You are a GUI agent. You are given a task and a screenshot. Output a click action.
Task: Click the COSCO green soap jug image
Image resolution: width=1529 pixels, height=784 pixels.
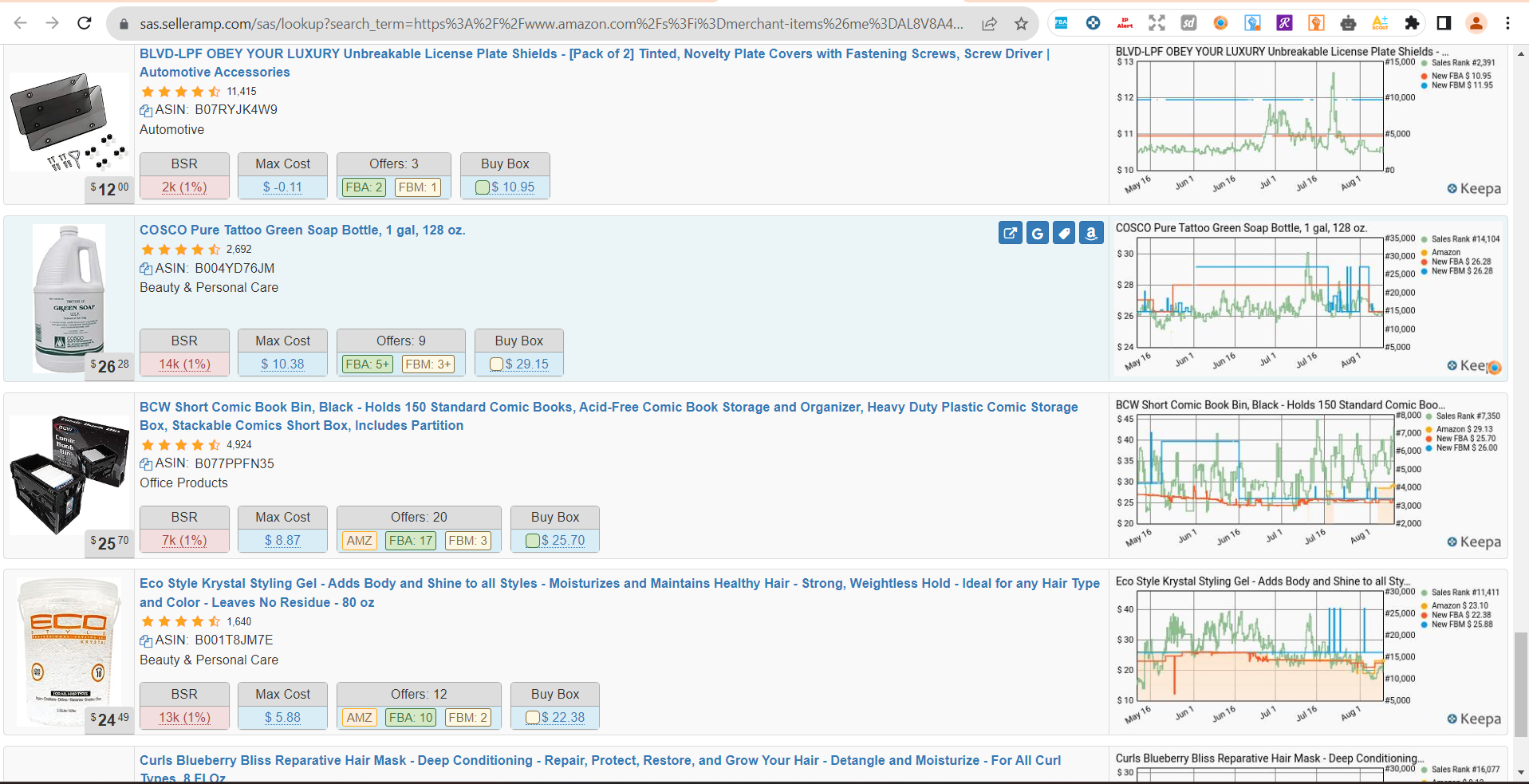pos(69,298)
